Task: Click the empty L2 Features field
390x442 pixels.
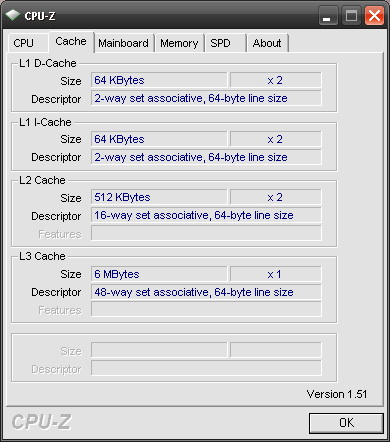Action: tap(206, 233)
